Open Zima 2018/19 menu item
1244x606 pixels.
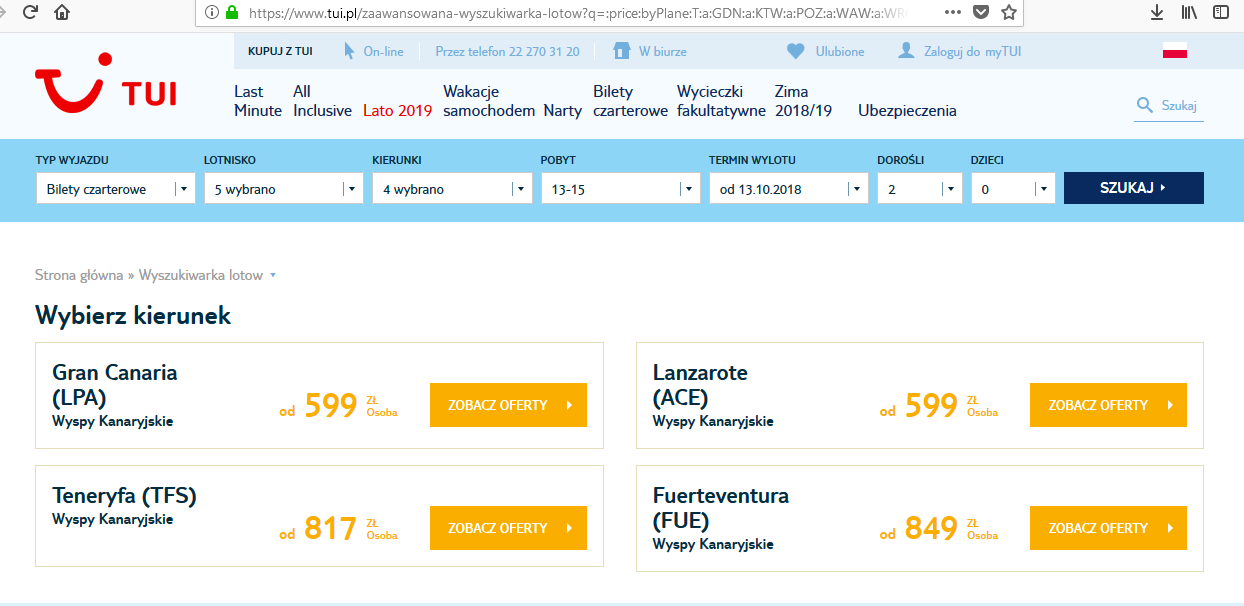click(x=803, y=101)
